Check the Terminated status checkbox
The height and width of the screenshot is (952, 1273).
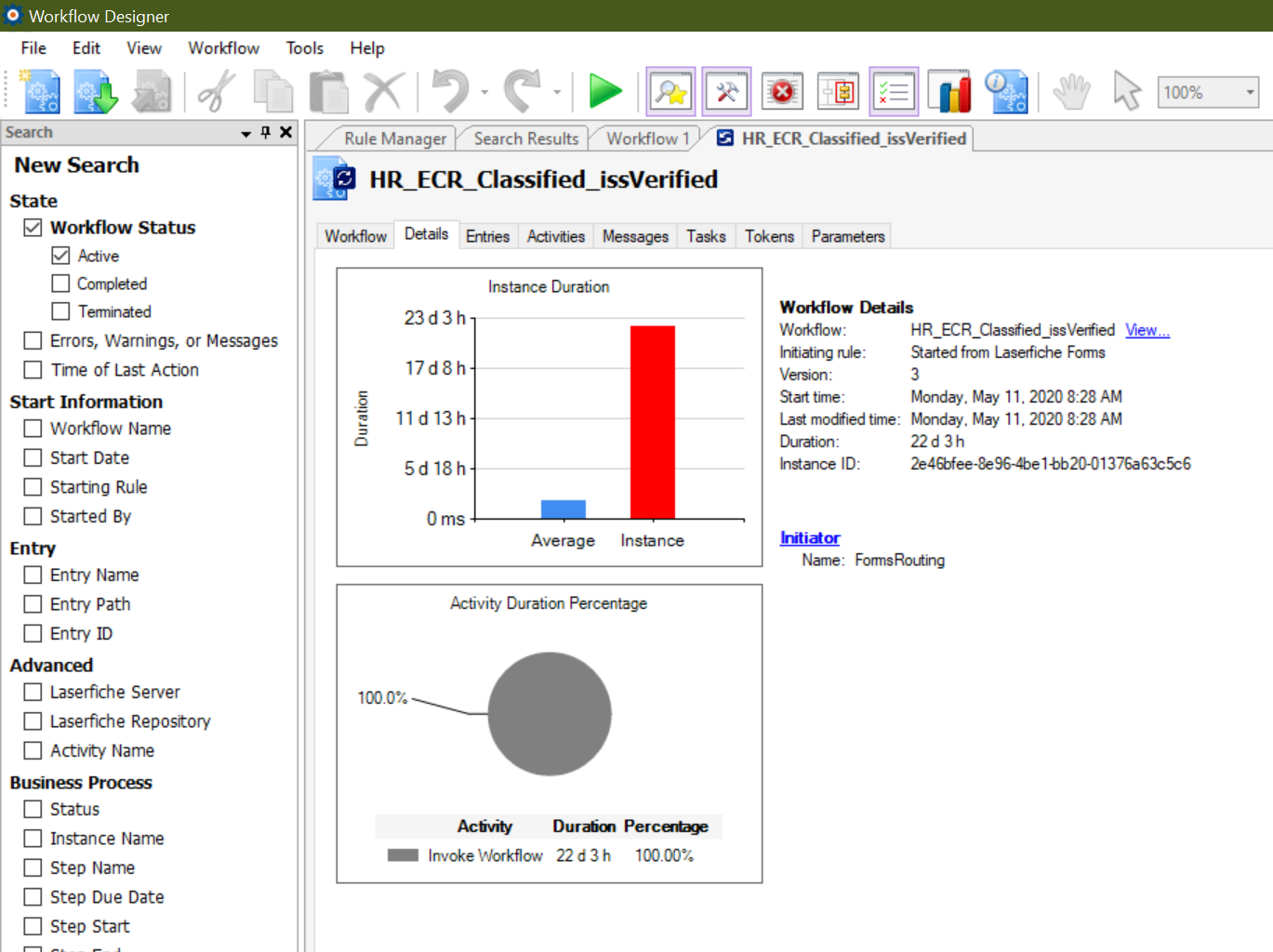60,311
